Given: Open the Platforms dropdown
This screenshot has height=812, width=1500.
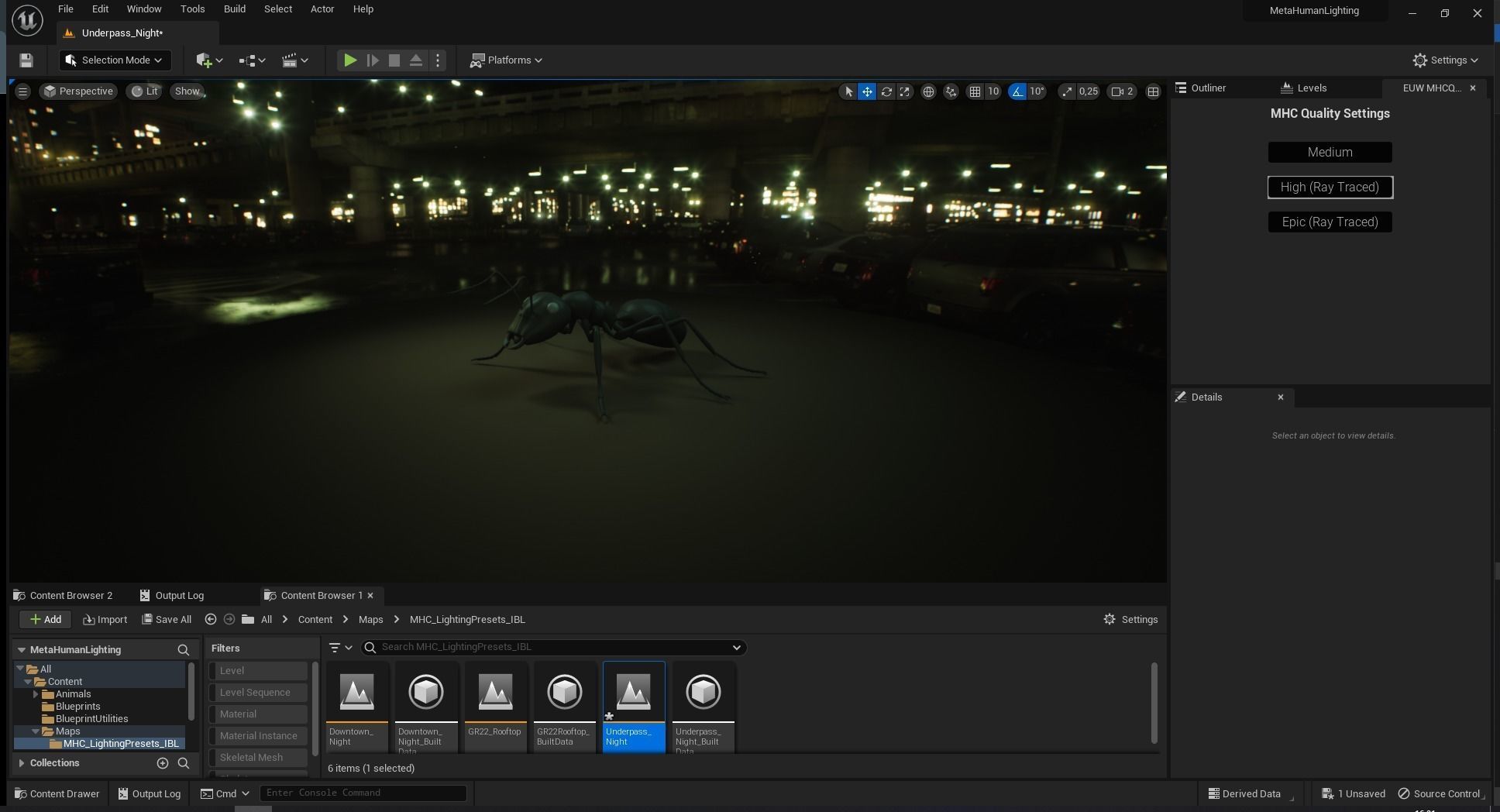Looking at the screenshot, I should click(507, 60).
